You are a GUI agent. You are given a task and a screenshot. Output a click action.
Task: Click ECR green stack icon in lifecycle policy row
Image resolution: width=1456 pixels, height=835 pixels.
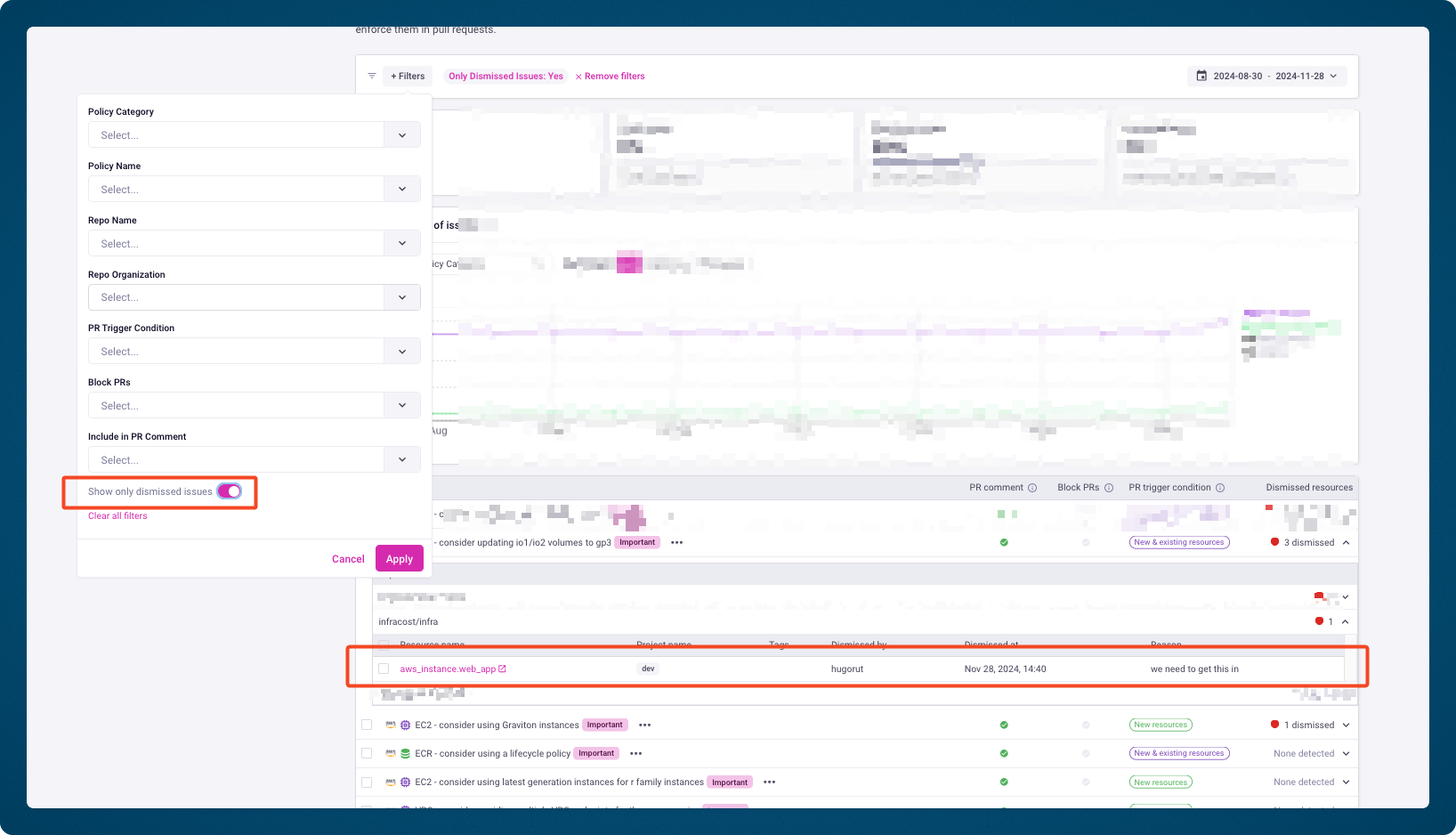pyautogui.click(x=405, y=753)
